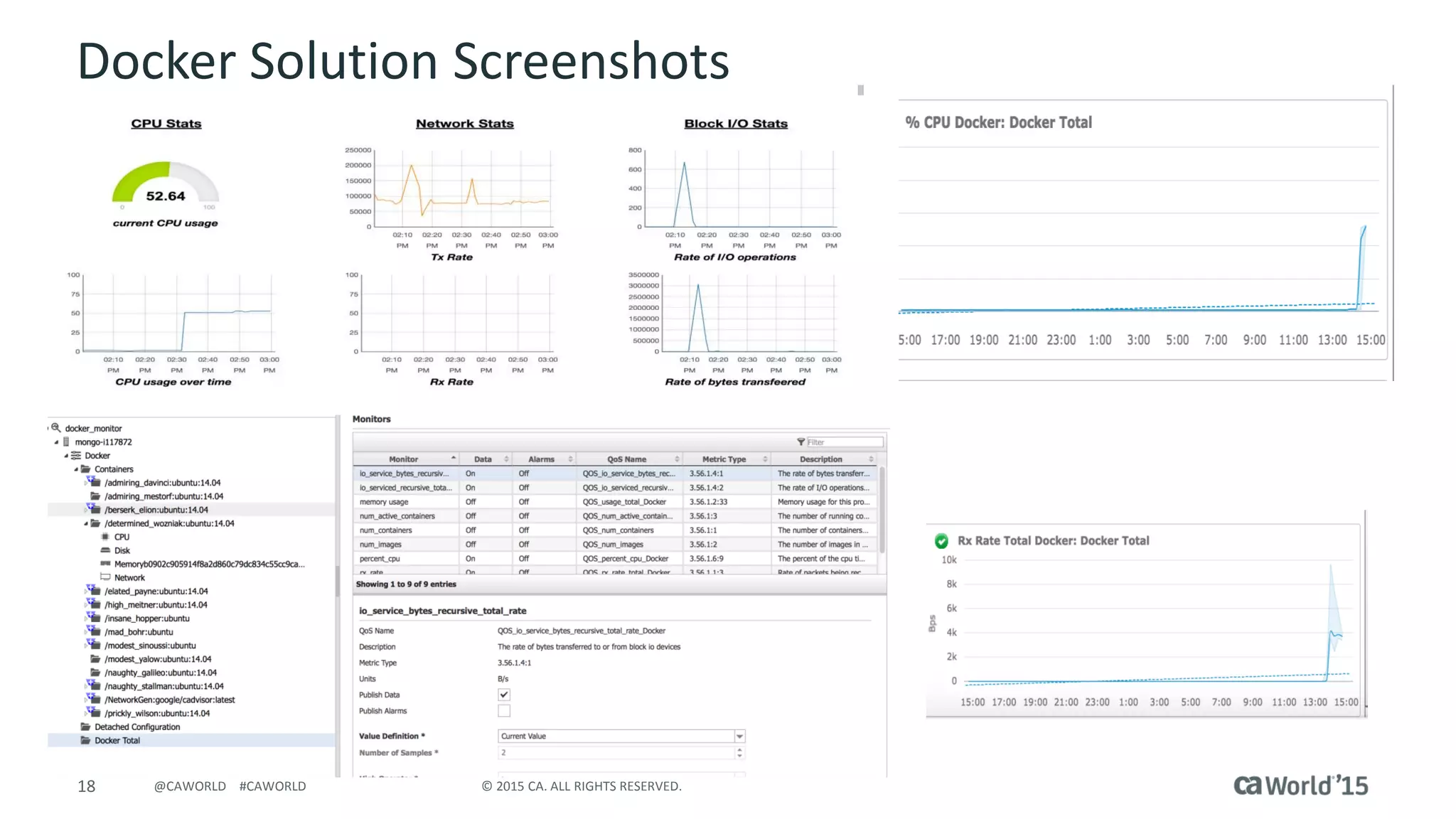Click the berserk_elion folder icon

[x=94, y=509]
